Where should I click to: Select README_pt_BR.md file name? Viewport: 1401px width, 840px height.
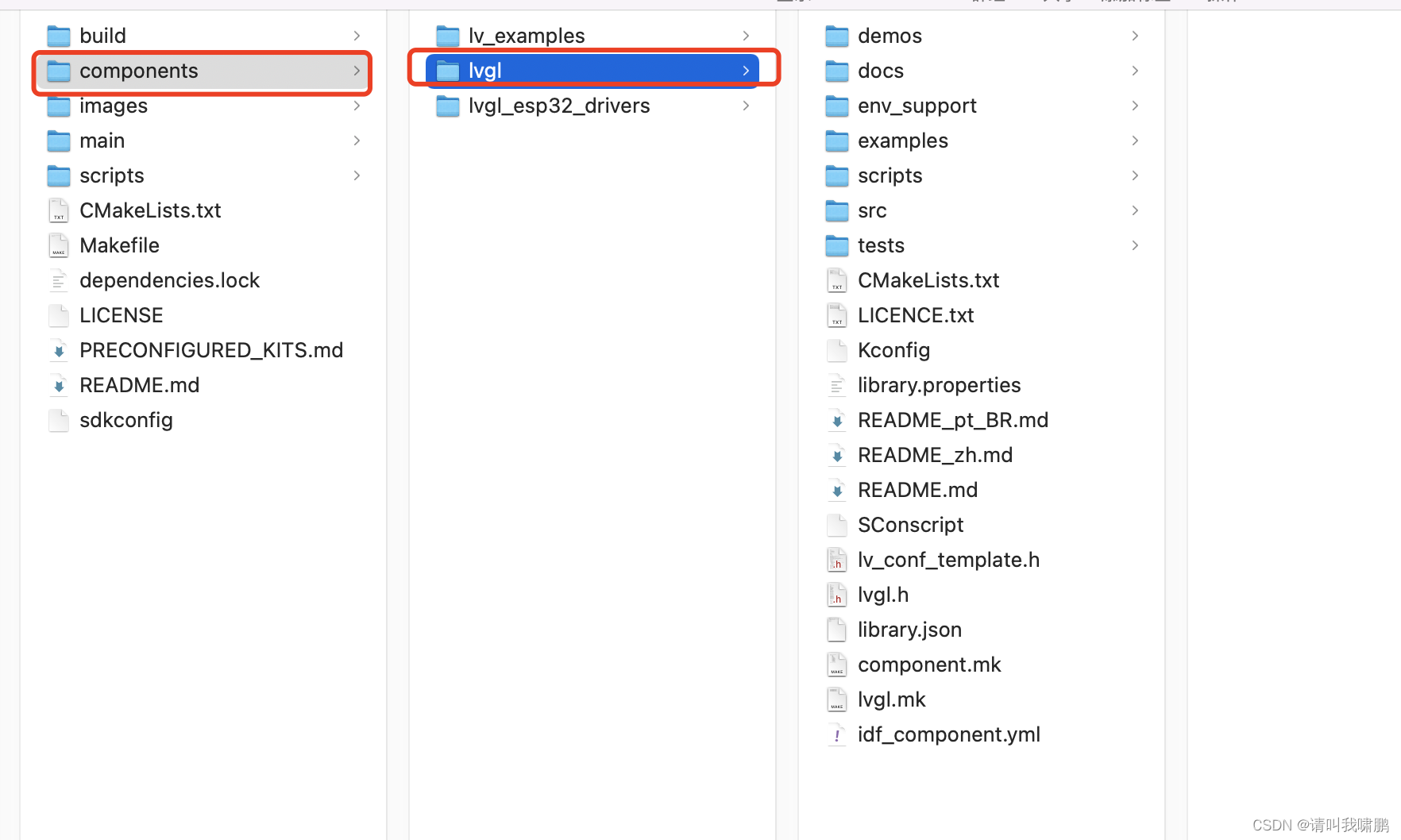[x=953, y=420]
